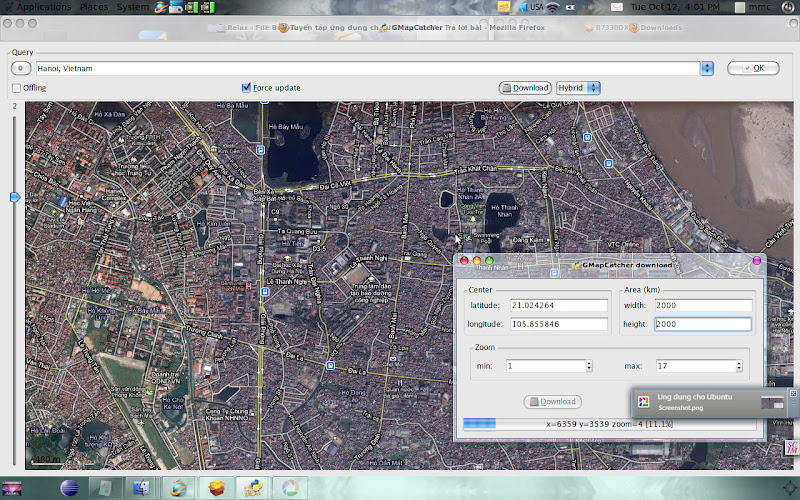The width and height of the screenshot is (800, 500).
Task: Click the battery indicator in tray
Action: (x=570, y=7)
